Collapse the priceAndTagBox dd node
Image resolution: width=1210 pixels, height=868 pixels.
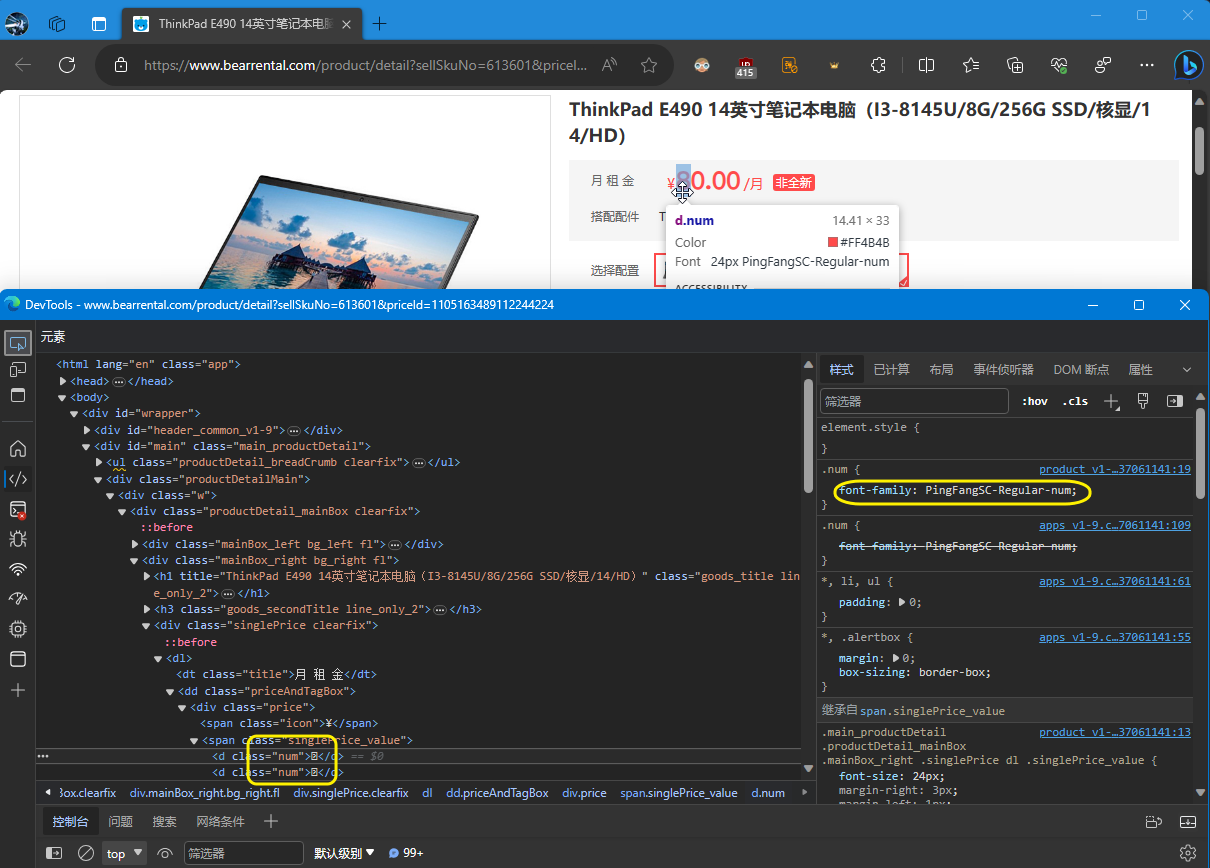pyautogui.click(x=170, y=691)
